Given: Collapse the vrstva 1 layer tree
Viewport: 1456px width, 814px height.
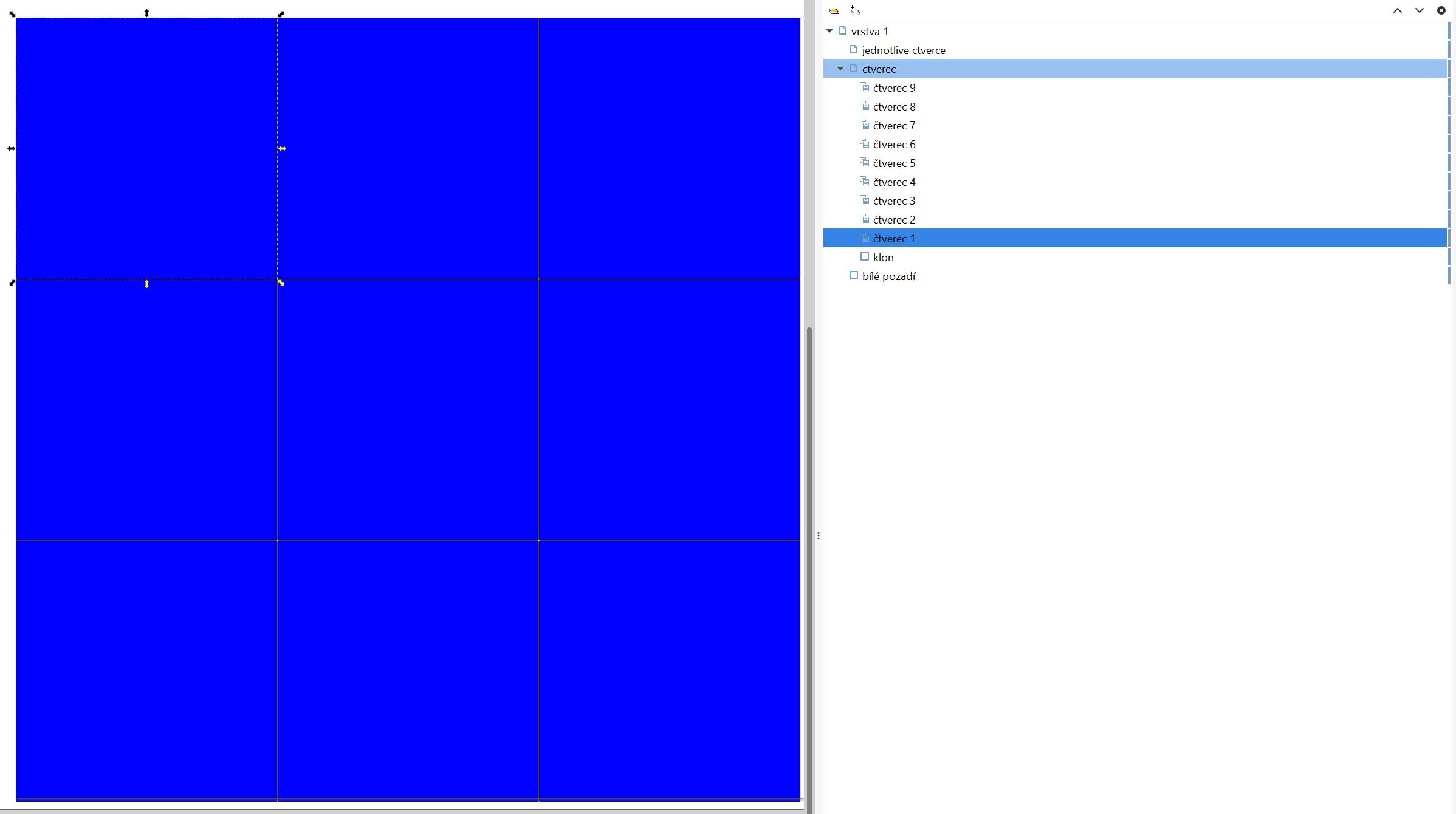Looking at the screenshot, I should [829, 30].
